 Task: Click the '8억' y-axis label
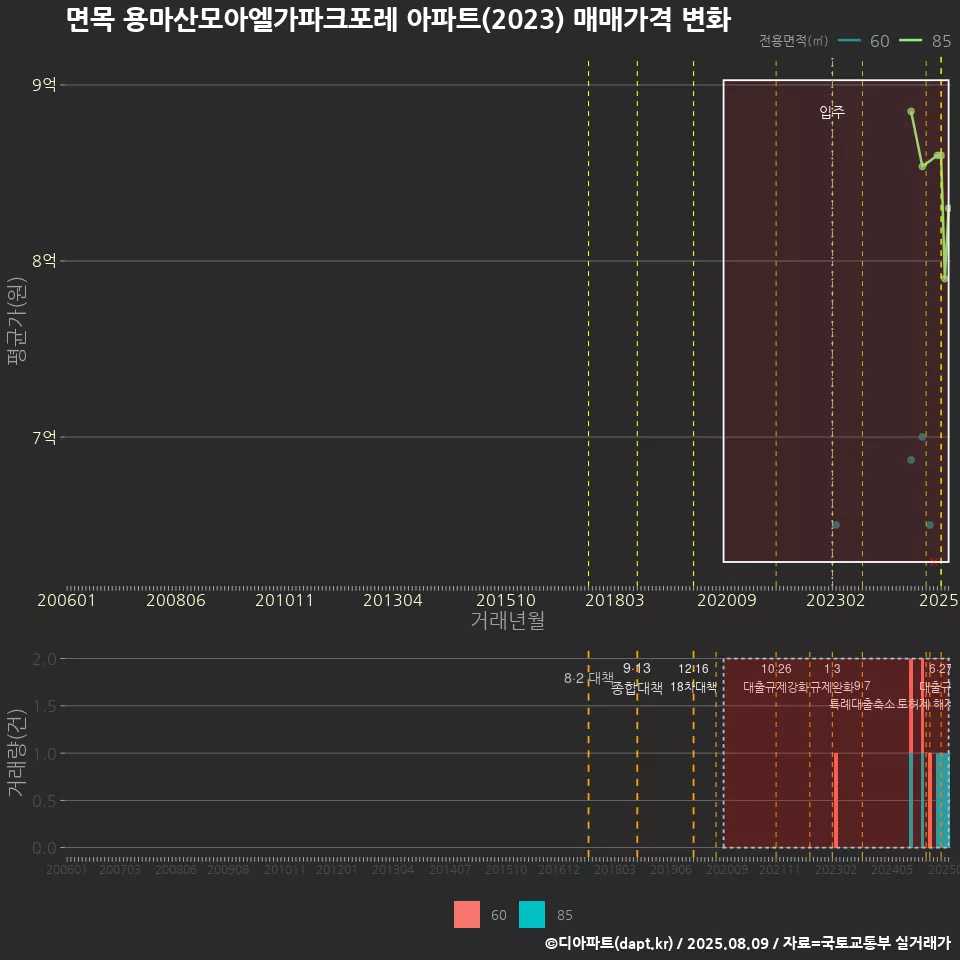pyautogui.click(x=44, y=261)
